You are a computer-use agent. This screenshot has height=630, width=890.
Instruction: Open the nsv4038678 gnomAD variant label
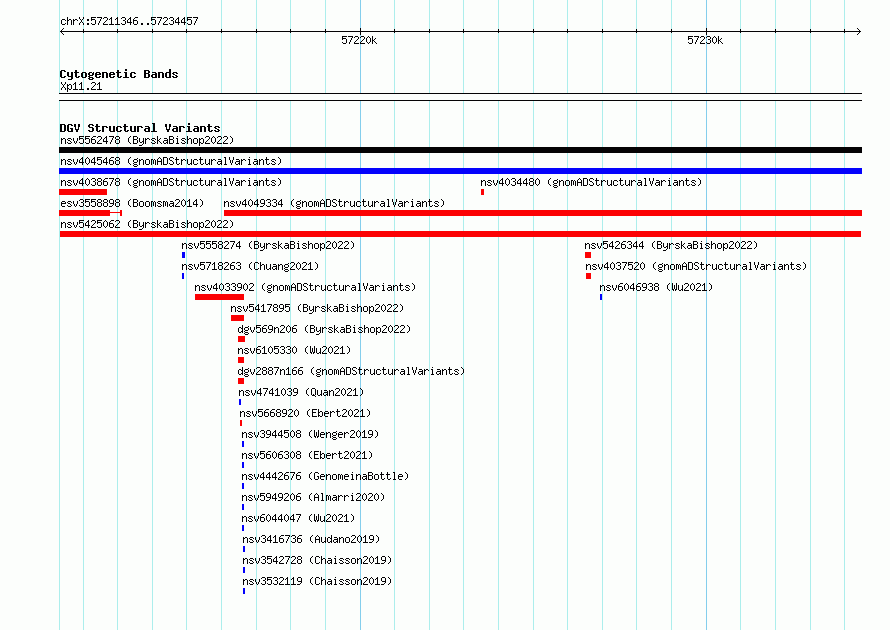(171, 182)
